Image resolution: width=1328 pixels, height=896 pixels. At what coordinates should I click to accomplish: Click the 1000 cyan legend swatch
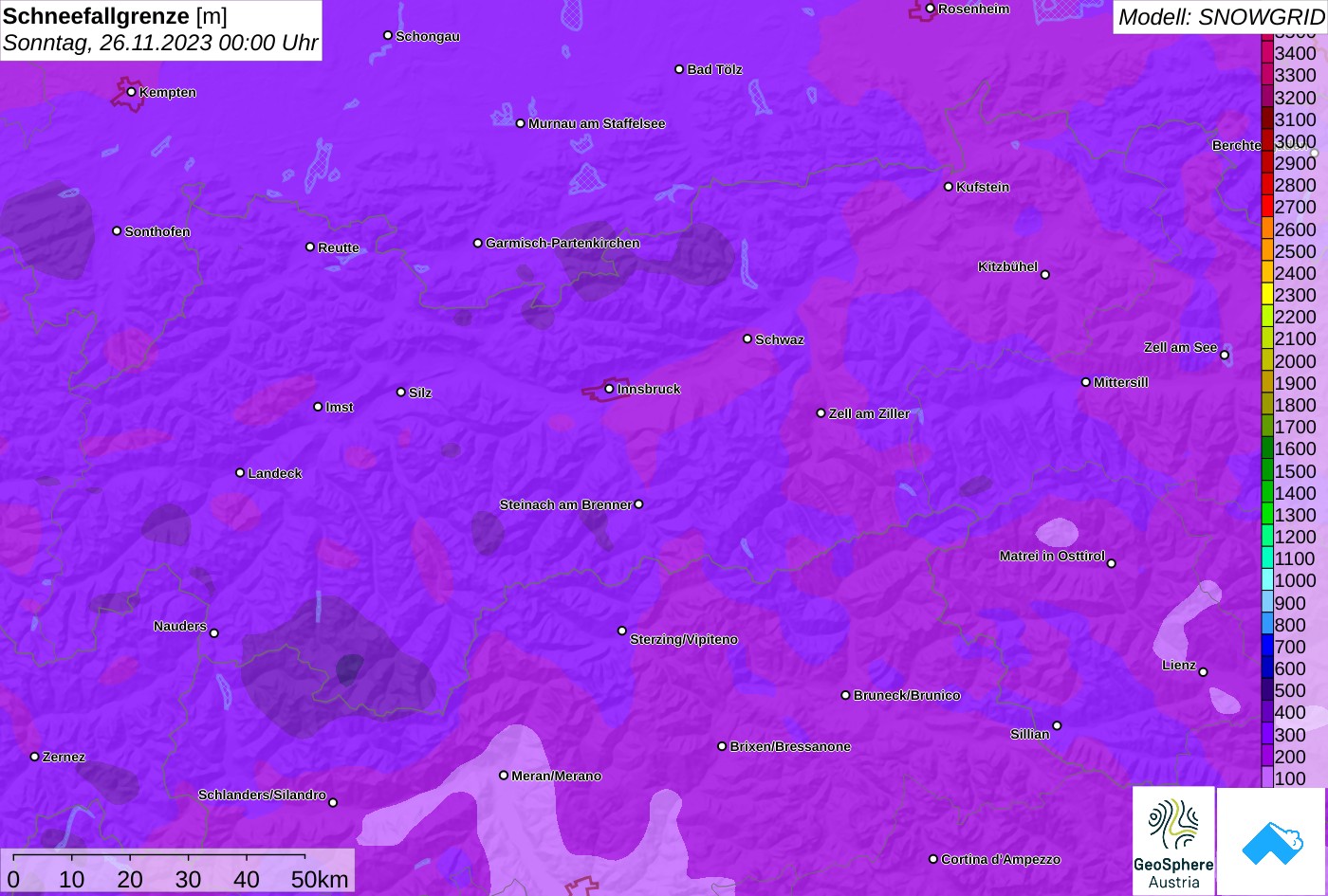tap(1266, 580)
